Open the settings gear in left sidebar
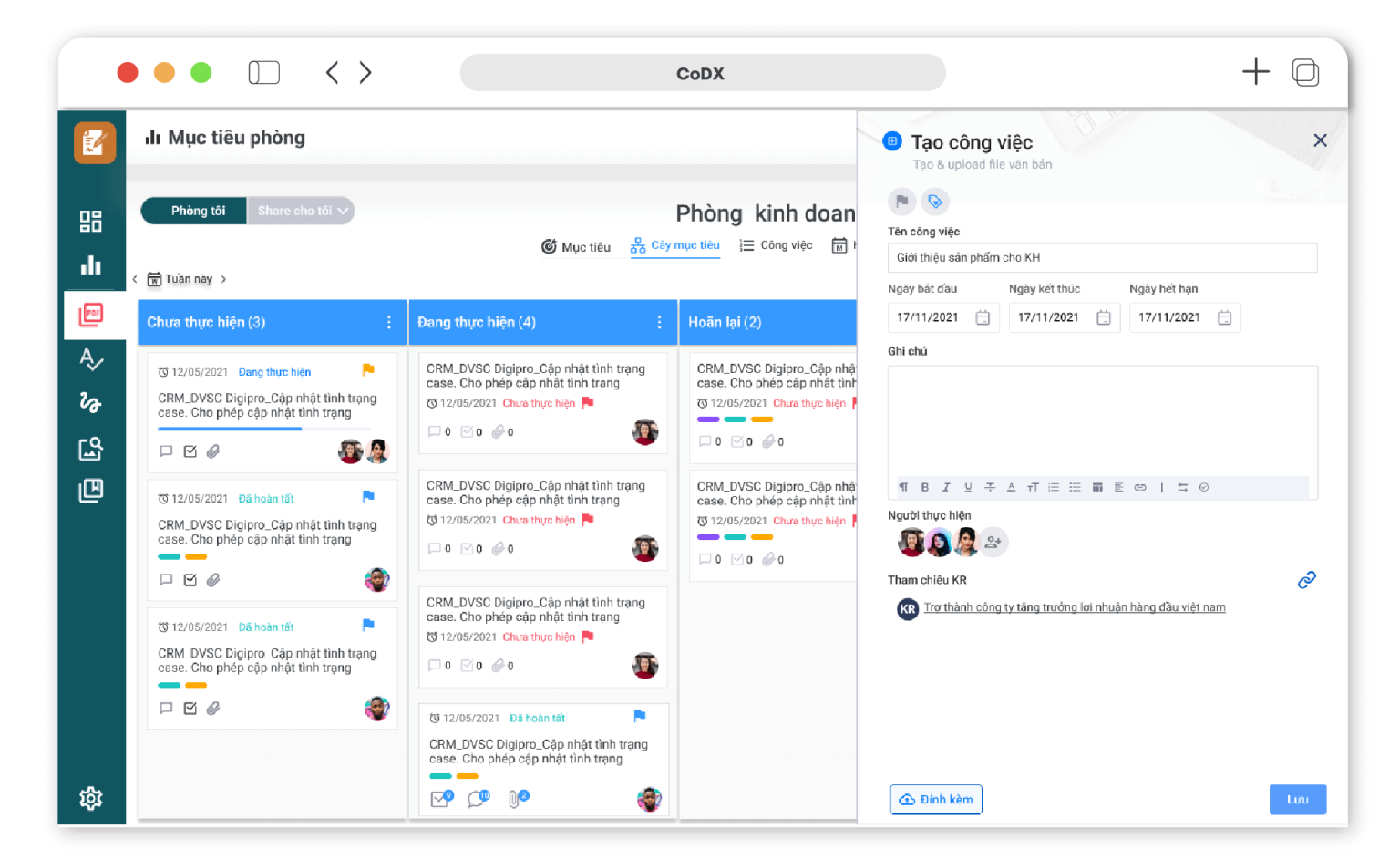The width and height of the screenshot is (1400, 860). coord(91,799)
